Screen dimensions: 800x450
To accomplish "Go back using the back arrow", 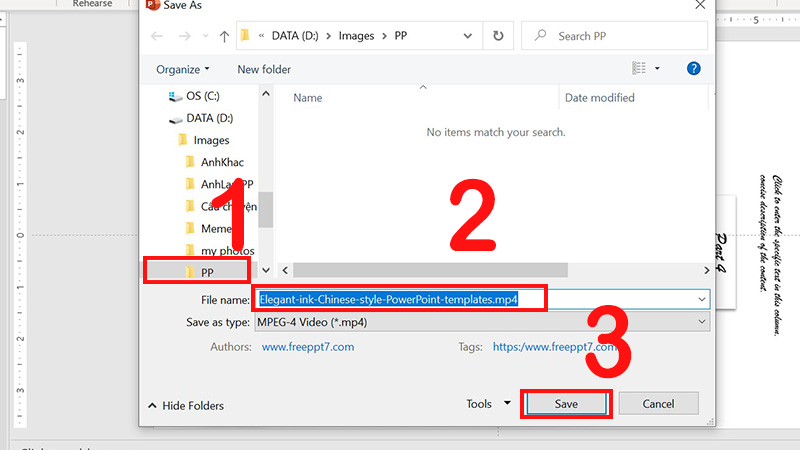I will 157,36.
